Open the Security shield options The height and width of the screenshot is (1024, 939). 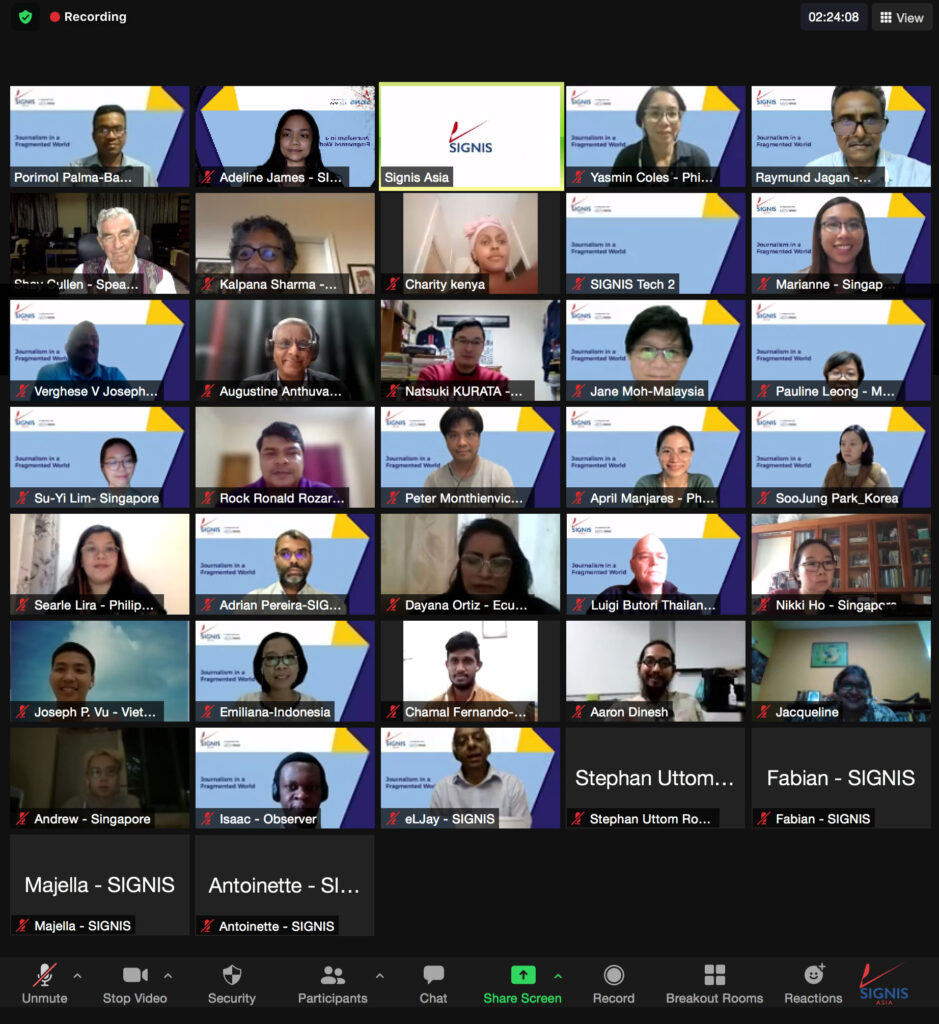tap(231, 982)
